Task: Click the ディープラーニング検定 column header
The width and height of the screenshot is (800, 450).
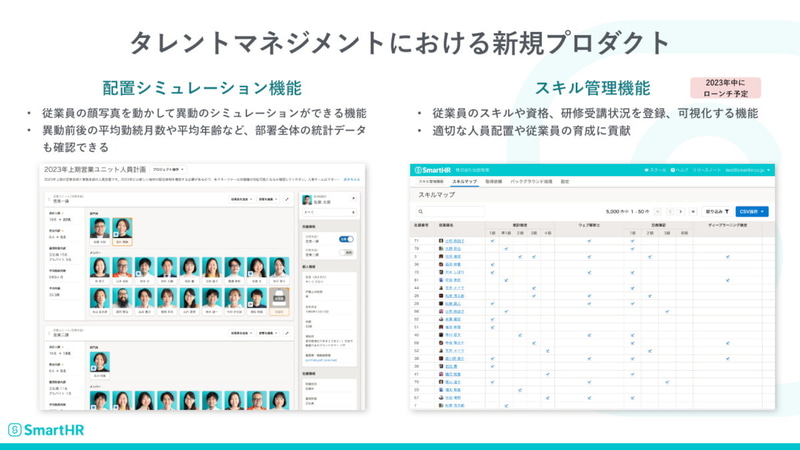Action: [x=728, y=225]
